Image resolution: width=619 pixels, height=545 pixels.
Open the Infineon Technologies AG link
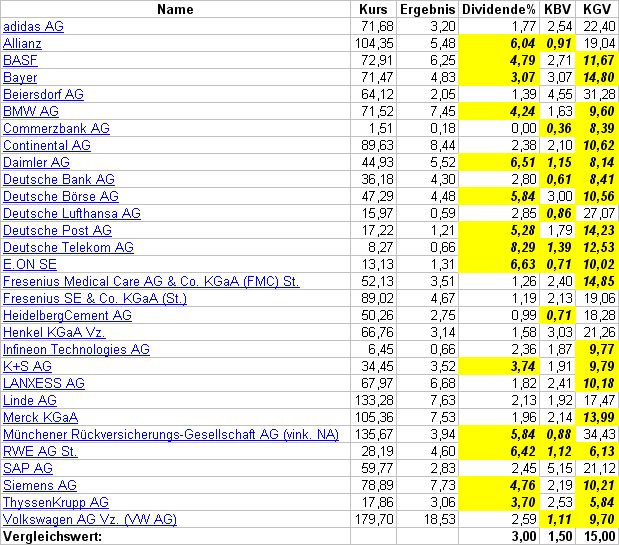pyautogui.click(x=76, y=349)
